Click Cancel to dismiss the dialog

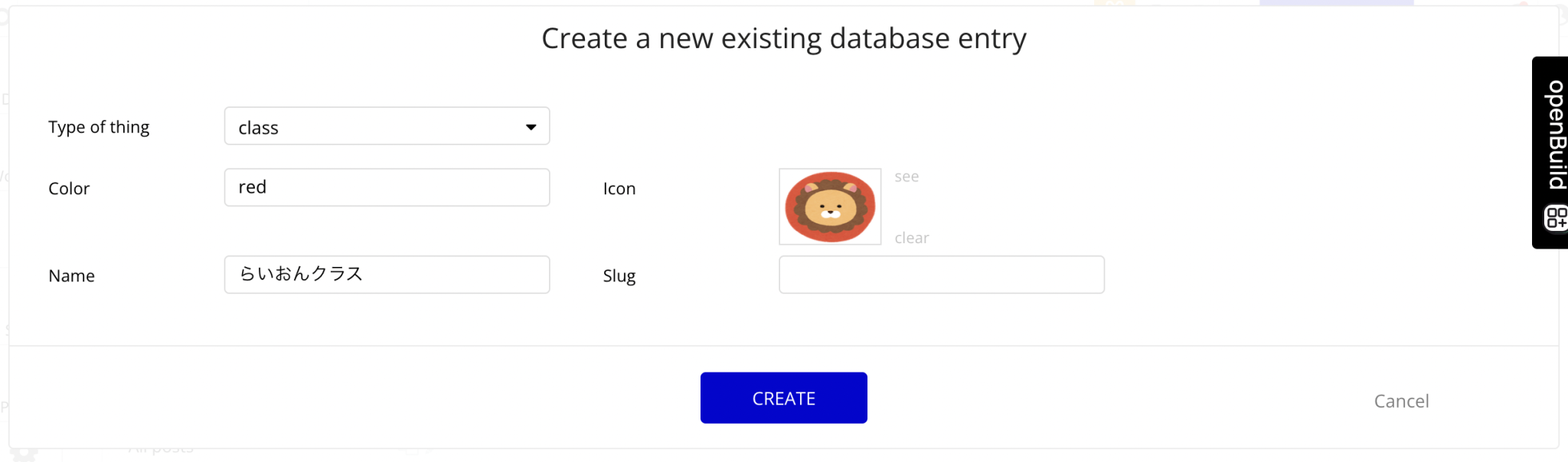click(x=1402, y=401)
